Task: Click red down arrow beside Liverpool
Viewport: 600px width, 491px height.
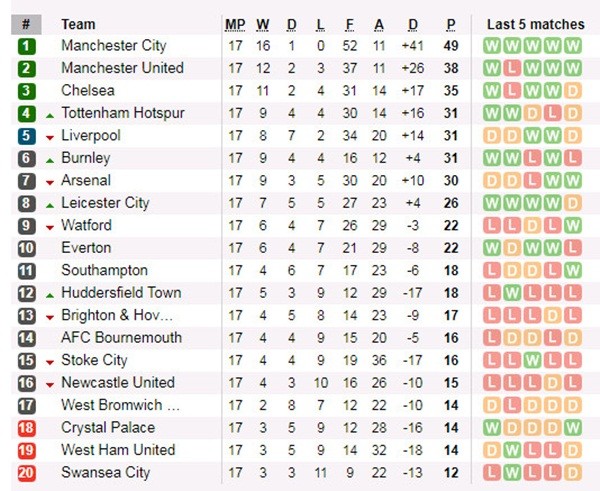Action: (50, 137)
